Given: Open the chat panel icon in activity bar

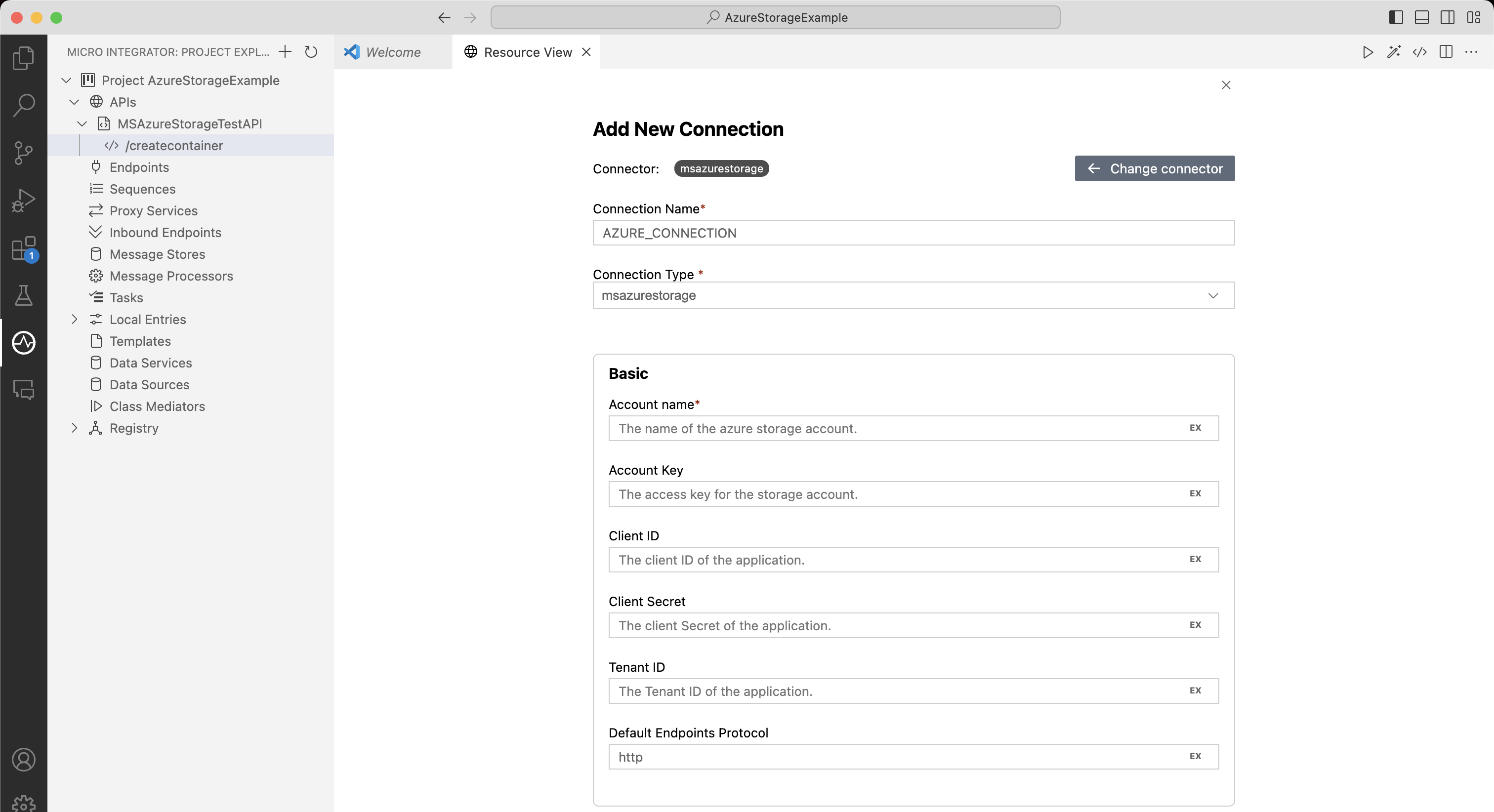Looking at the screenshot, I should coord(23,389).
